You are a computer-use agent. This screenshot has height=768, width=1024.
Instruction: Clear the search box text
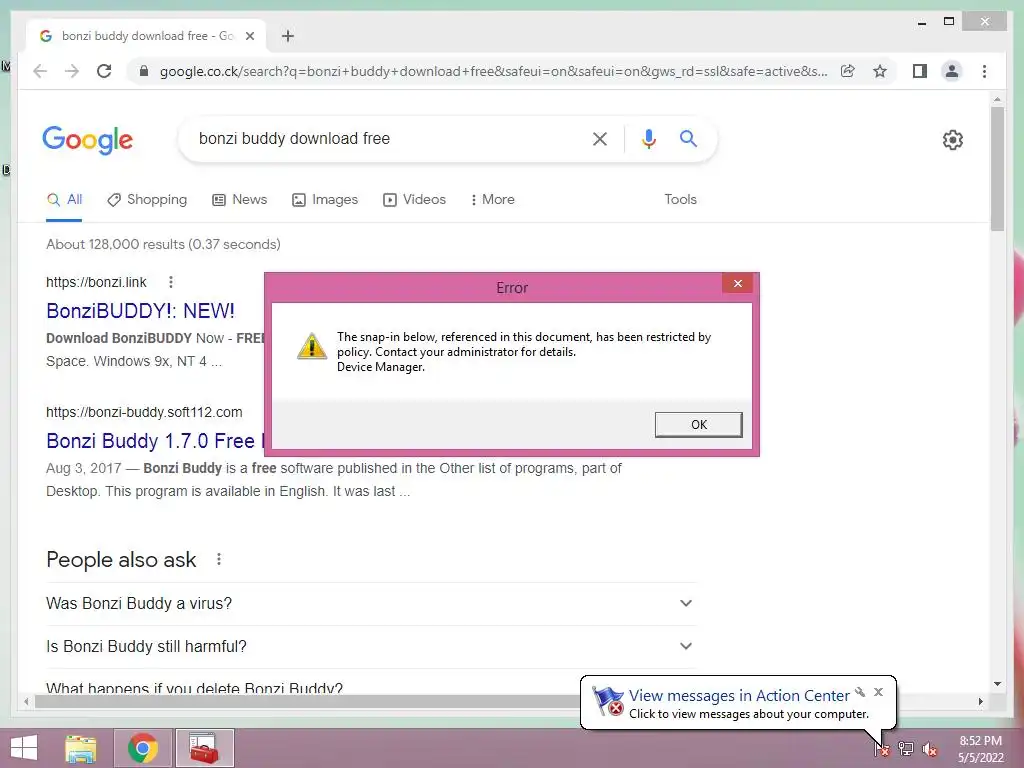[600, 138]
